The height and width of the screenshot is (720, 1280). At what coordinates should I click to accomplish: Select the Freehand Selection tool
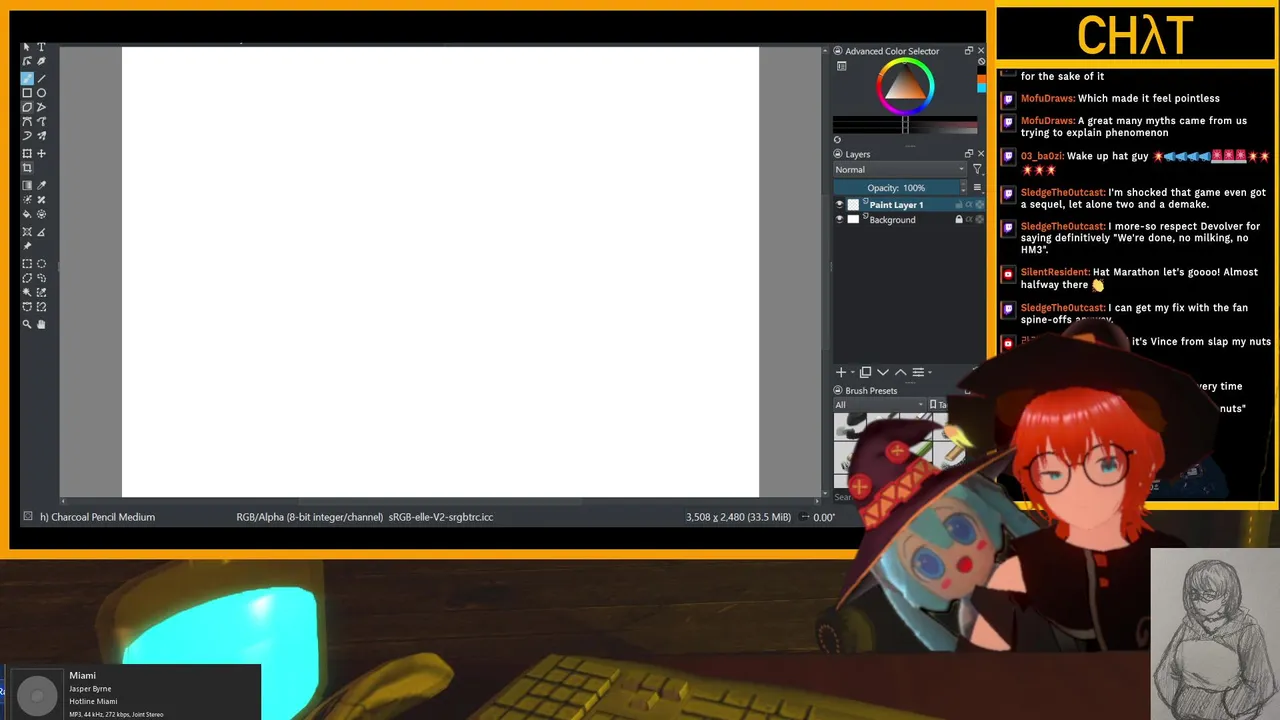pos(41,278)
